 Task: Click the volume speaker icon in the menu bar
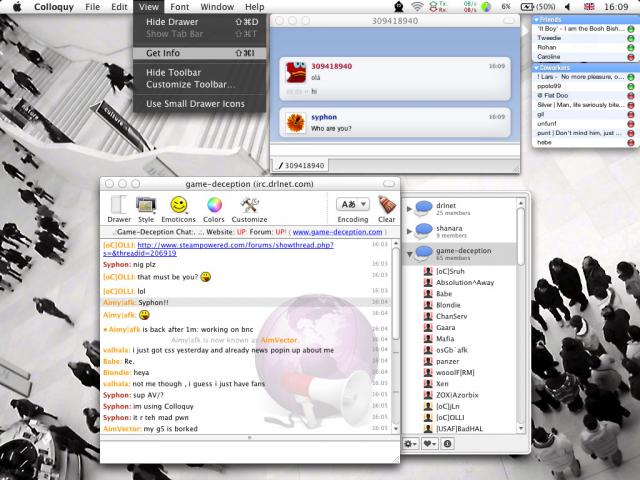pos(567,7)
